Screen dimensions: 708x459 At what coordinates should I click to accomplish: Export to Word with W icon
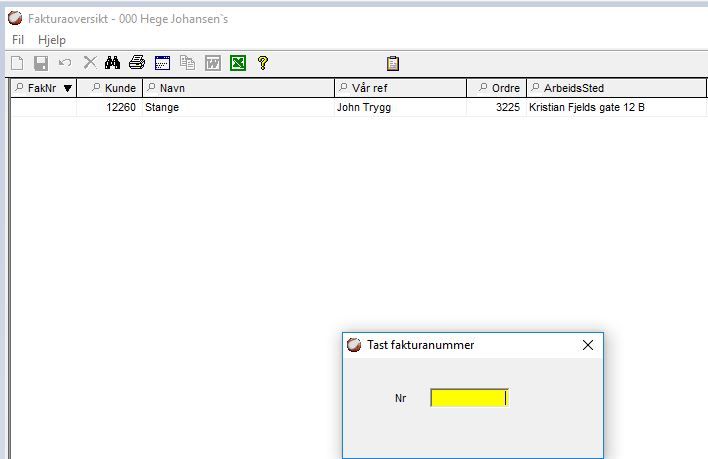point(213,63)
